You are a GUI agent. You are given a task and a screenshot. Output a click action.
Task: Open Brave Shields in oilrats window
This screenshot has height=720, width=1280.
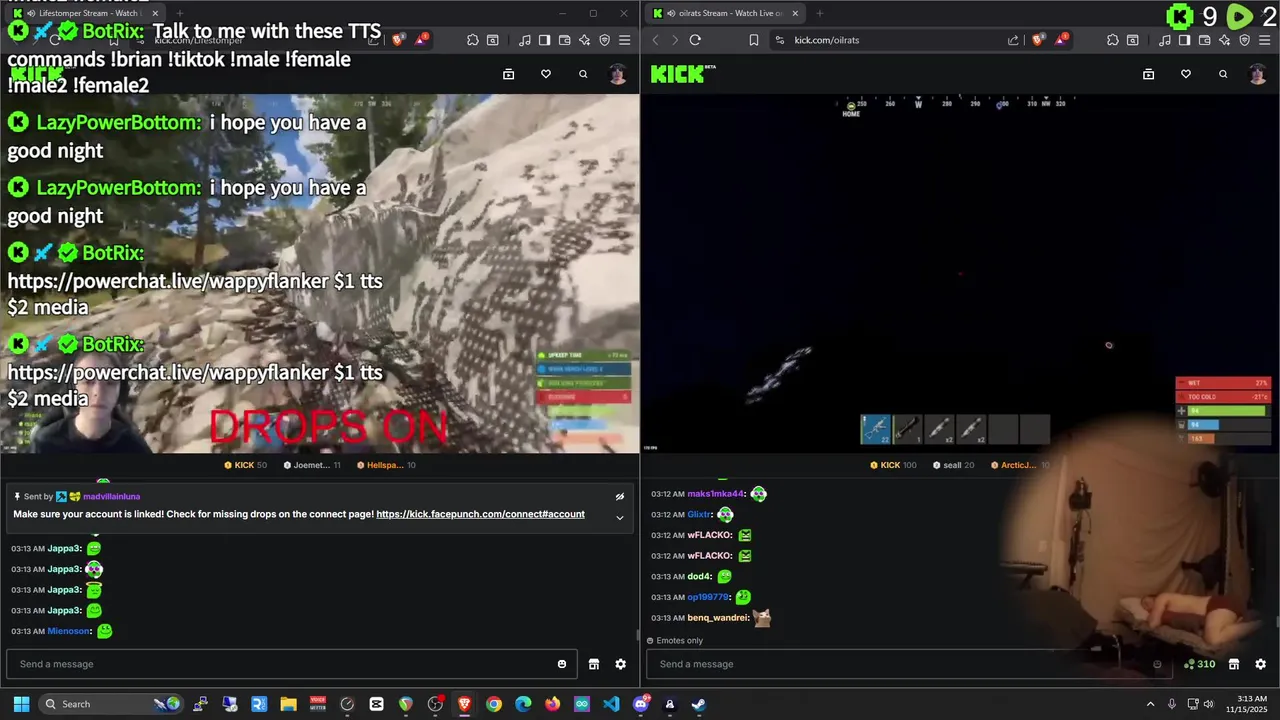(1038, 40)
